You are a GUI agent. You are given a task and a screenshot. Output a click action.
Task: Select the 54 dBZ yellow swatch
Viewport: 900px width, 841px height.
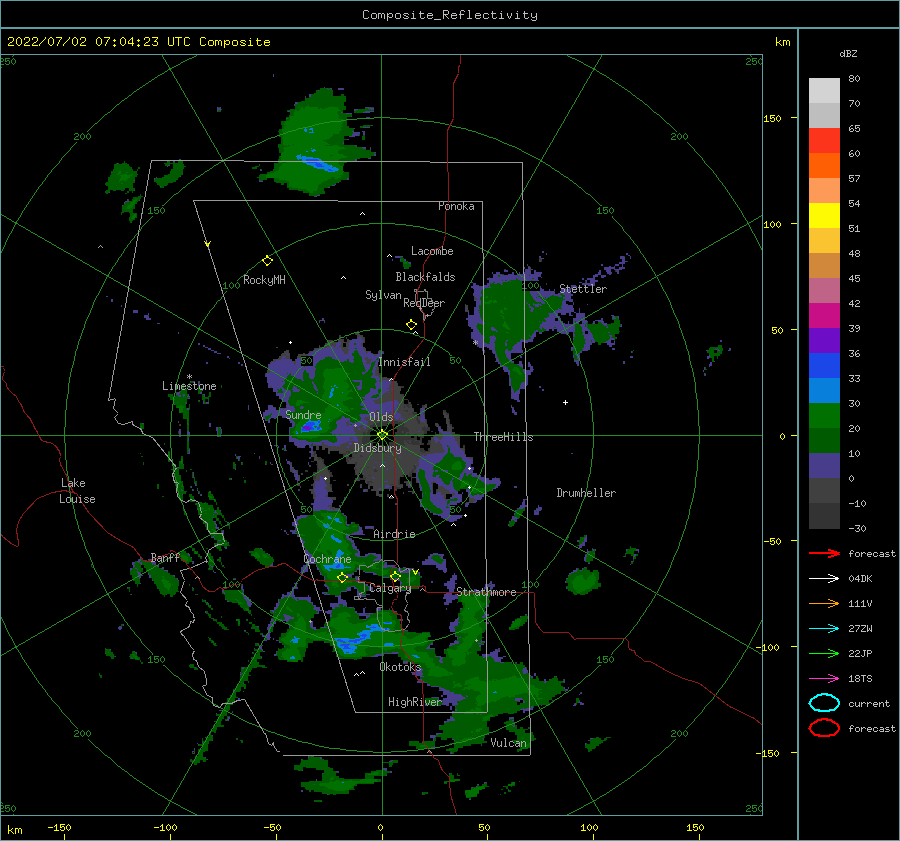coord(824,215)
